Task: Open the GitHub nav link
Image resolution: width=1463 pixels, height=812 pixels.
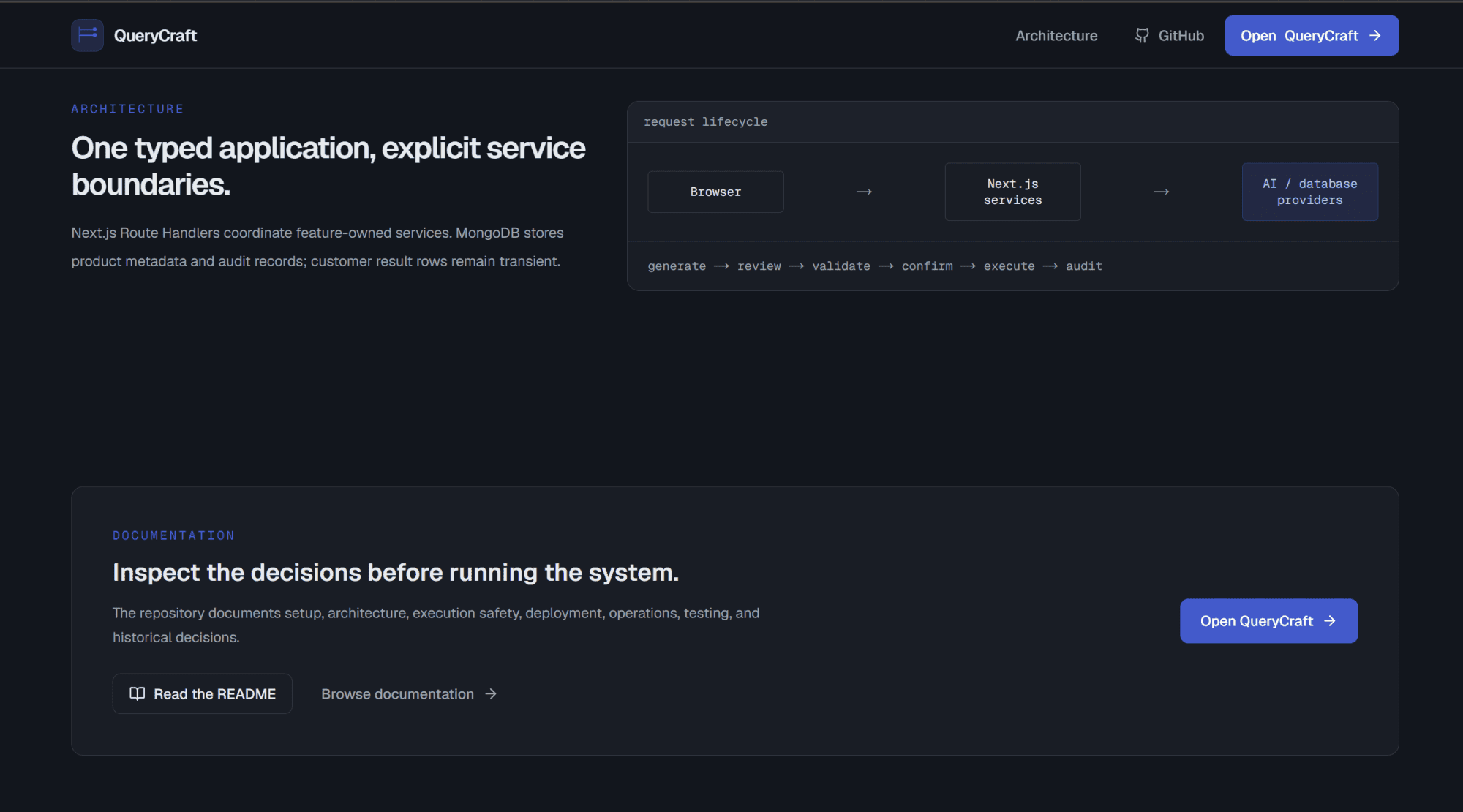Action: click(1169, 35)
